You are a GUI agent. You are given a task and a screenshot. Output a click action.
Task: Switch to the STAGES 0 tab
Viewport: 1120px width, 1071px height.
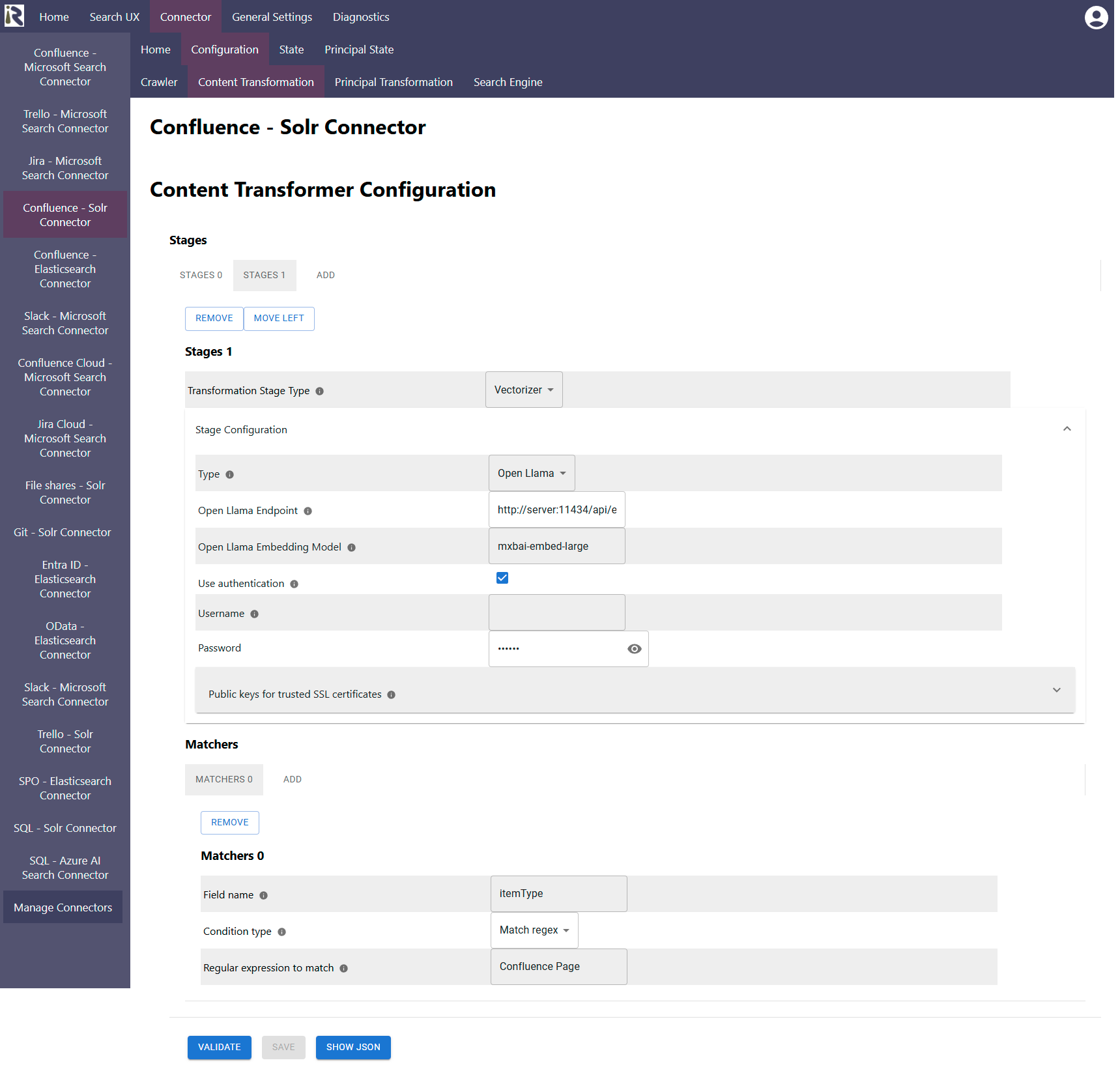point(201,276)
